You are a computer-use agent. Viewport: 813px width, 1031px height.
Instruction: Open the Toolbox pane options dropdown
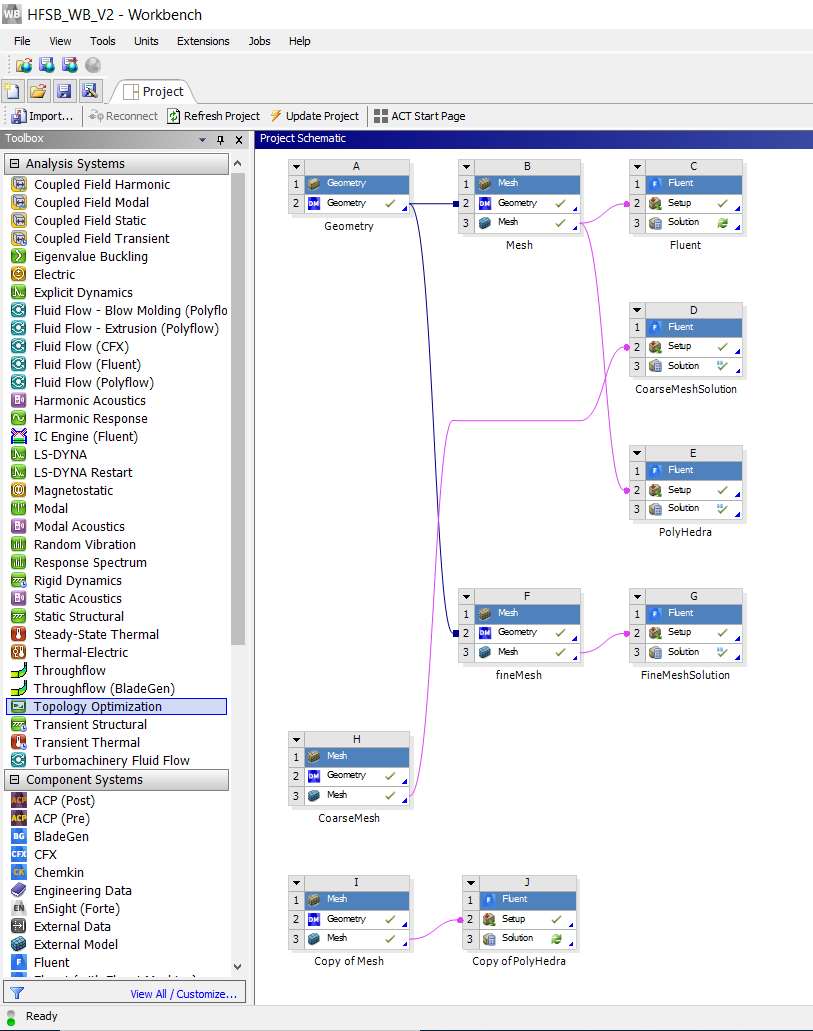[203, 139]
